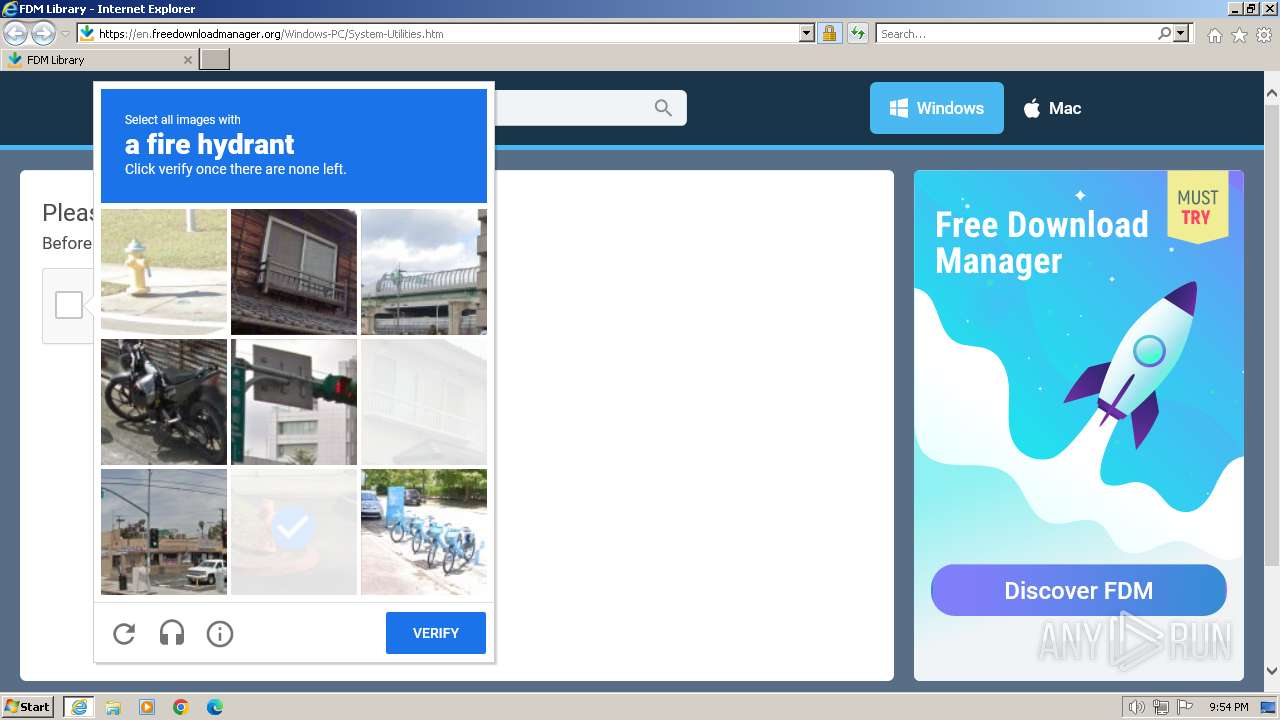Click the Discover FDM button
This screenshot has width=1280, height=720.
click(1079, 590)
